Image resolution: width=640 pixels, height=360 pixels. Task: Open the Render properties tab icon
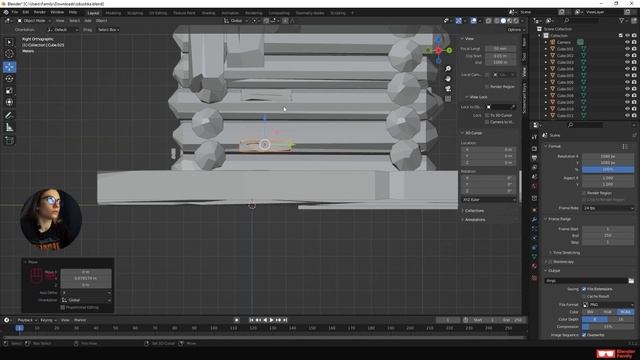(x=534, y=148)
